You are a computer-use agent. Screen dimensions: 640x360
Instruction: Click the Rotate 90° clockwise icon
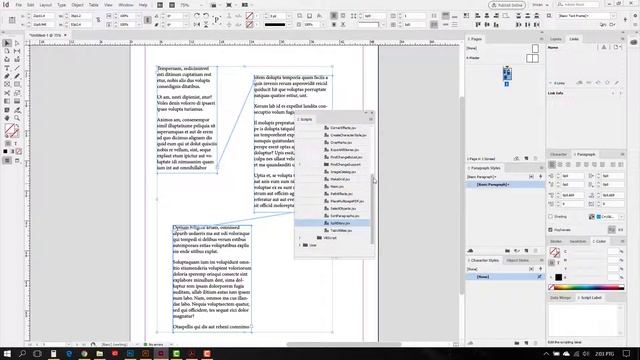coord(197,16)
